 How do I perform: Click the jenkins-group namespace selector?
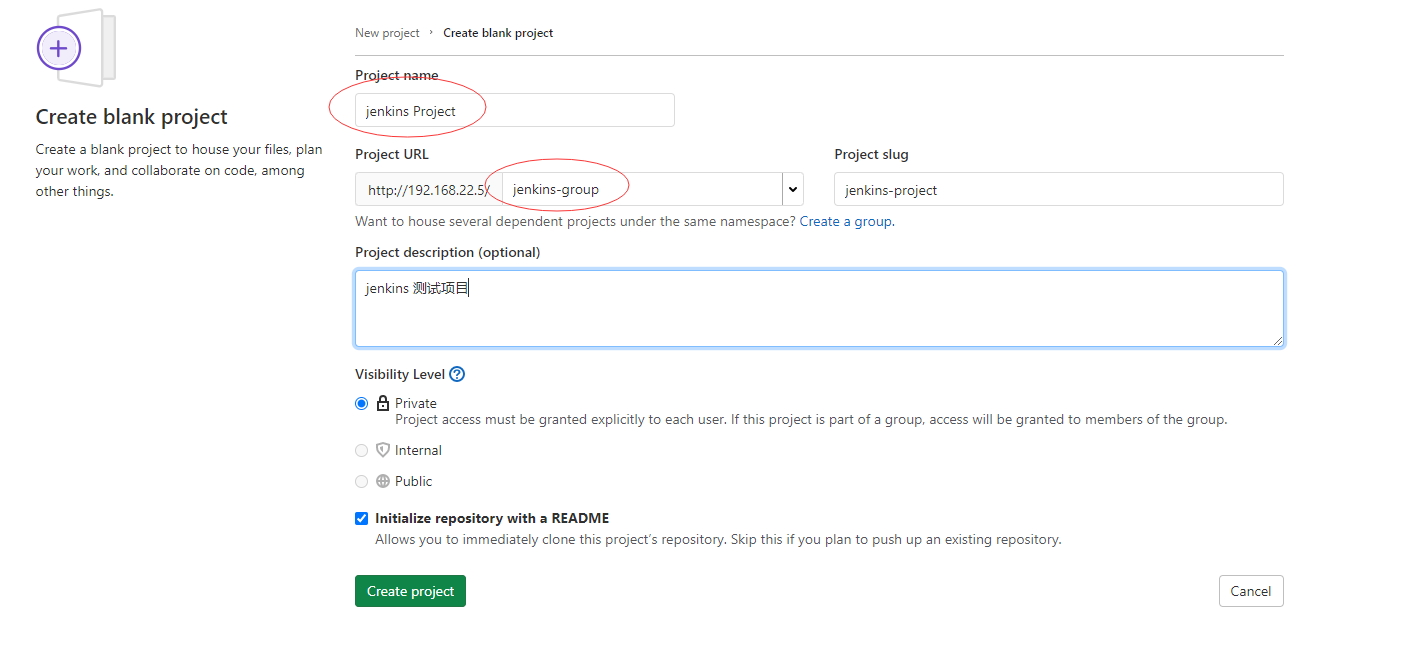coord(642,189)
